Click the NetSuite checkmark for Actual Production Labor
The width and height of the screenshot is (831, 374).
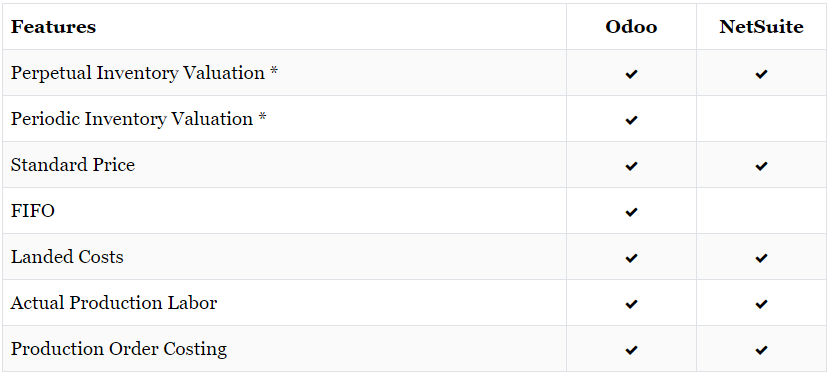[x=761, y=304]
